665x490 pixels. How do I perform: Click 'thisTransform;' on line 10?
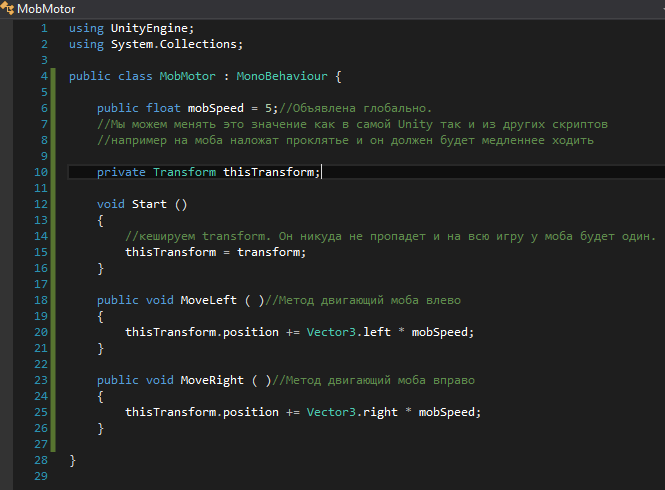271,172
